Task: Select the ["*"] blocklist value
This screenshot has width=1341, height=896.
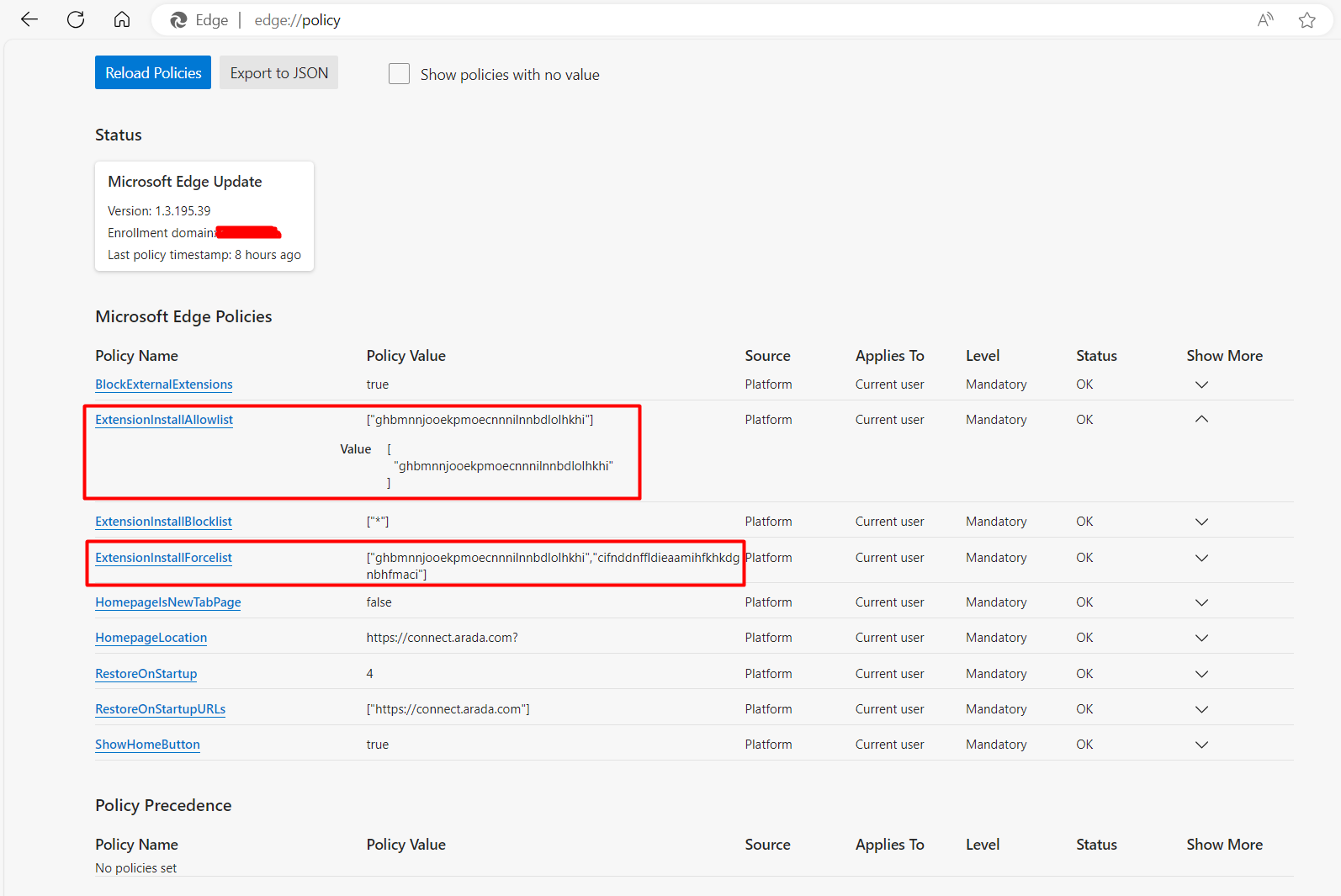Action: pos(378,522)
